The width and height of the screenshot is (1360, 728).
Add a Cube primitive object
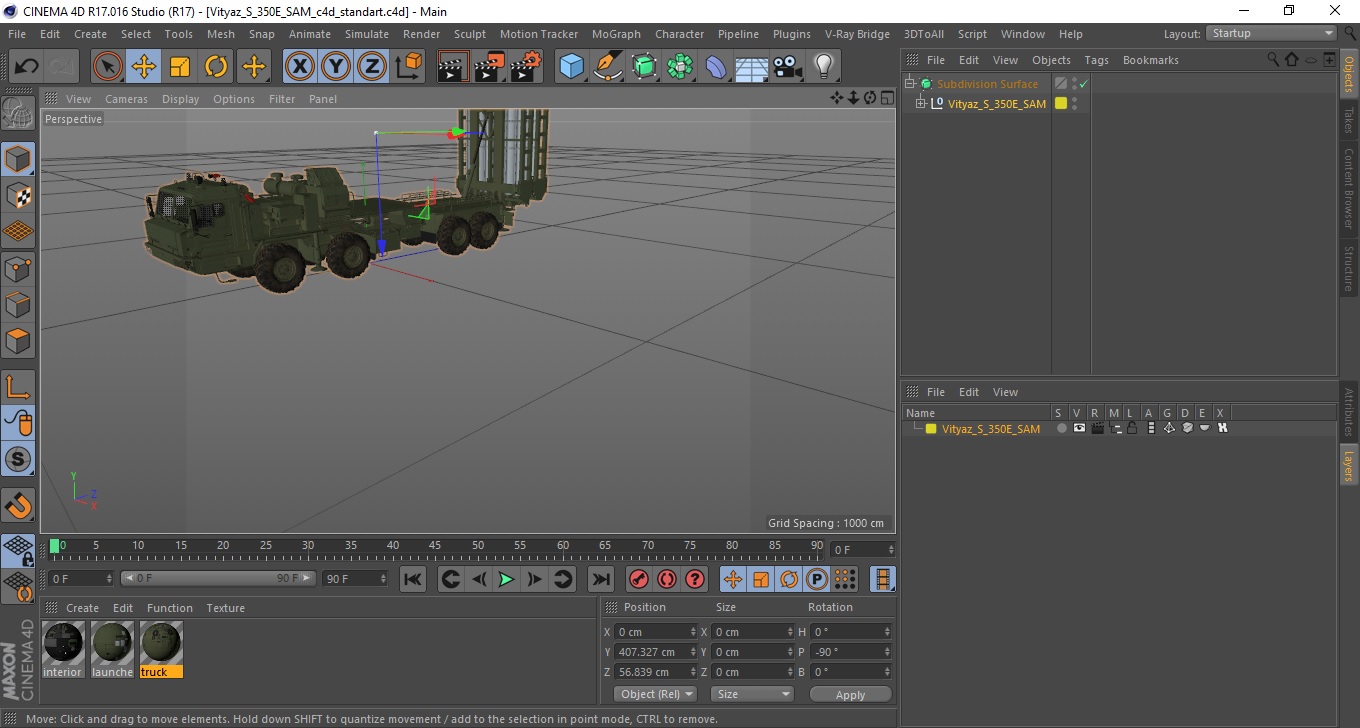tap(572, 67)
